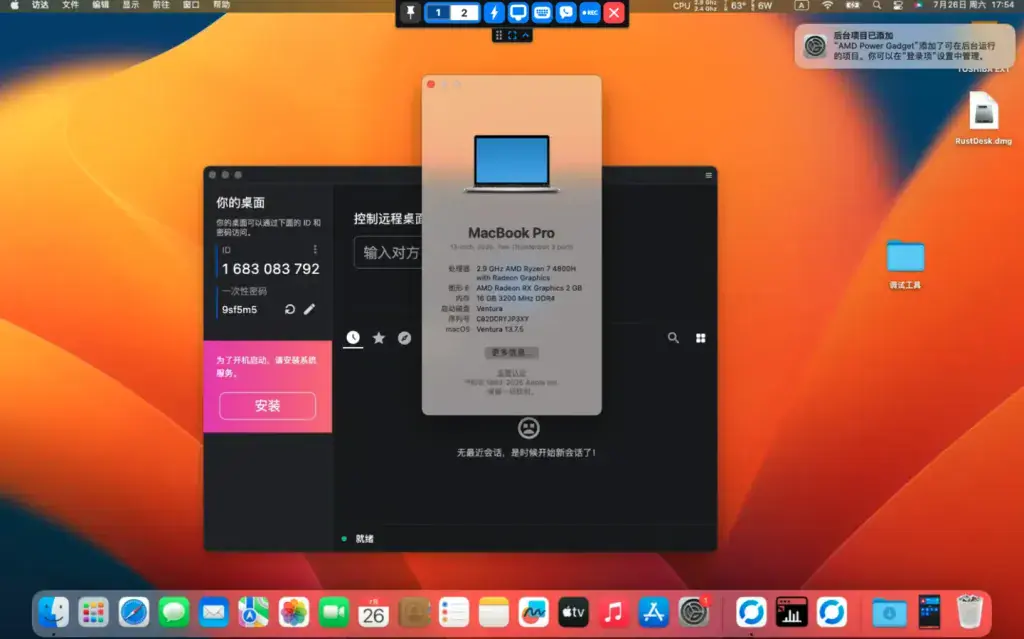This screenshot has height=639, width=1024.
Task: Open the display settings monitor icon
Action: coord(518,12)
